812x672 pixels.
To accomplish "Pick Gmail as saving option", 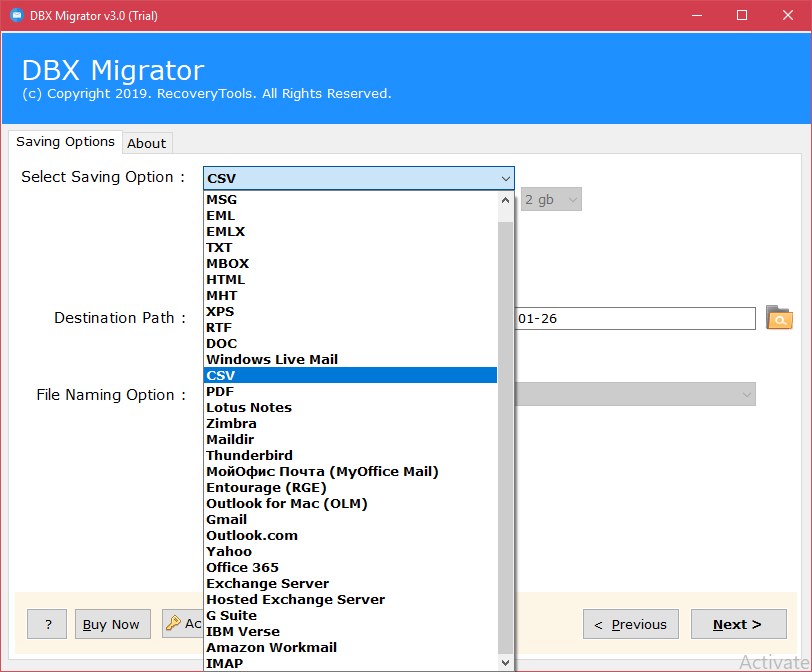I will click(x=351, y=520).
